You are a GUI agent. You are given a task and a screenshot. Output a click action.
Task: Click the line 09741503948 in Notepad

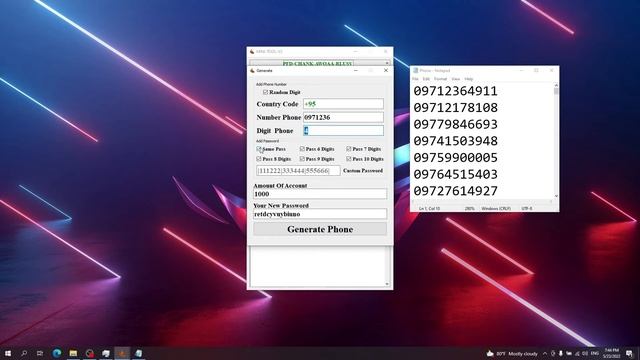click(x=456, y=141)
